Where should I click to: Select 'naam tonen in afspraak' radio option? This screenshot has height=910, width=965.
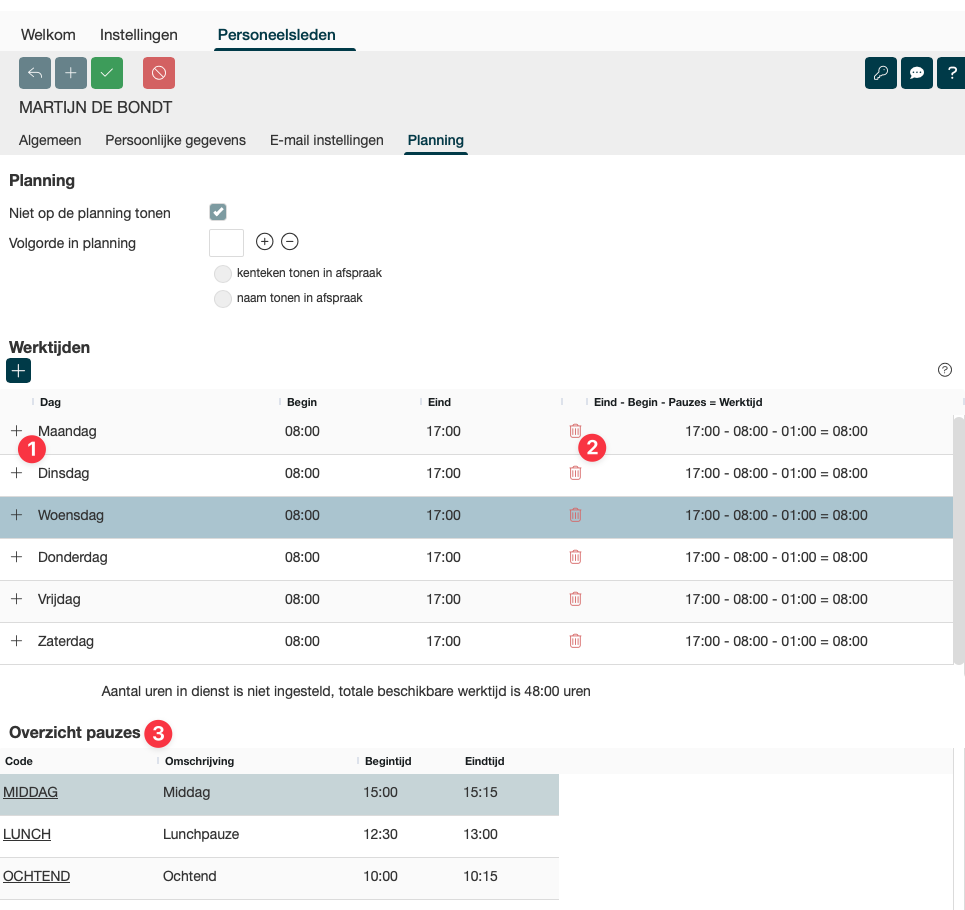point(223,298)
